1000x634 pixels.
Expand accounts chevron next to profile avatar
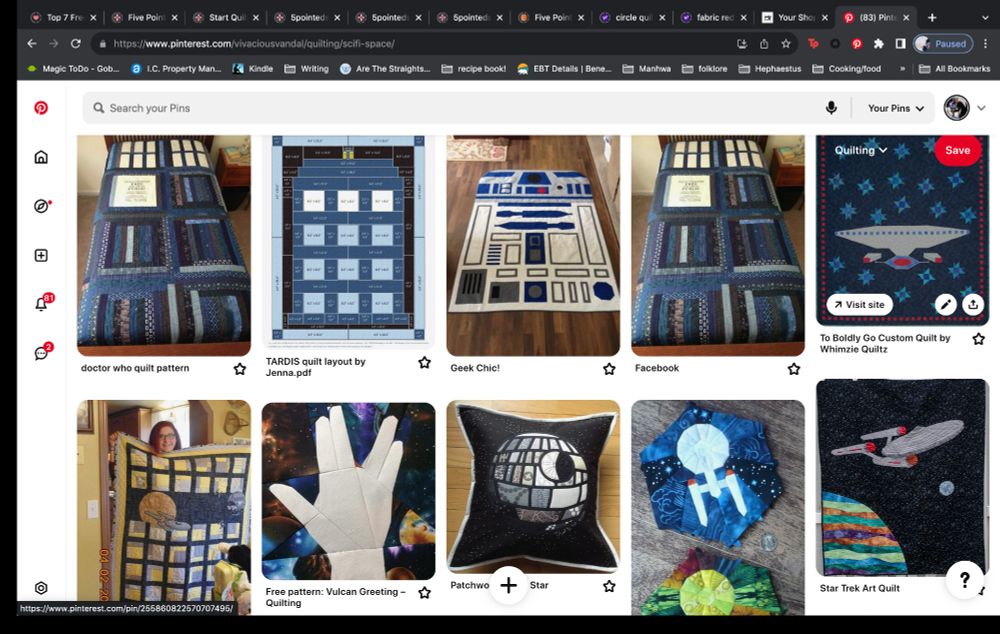click(x=982, y=108)
